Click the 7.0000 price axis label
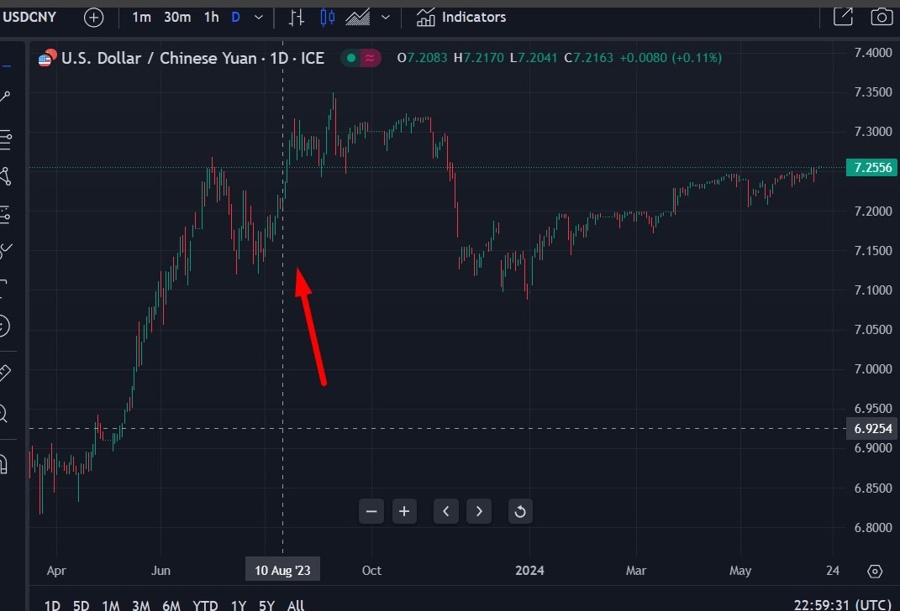The width and height of the screenshot is (900, 611). click(x=873, y=369)
